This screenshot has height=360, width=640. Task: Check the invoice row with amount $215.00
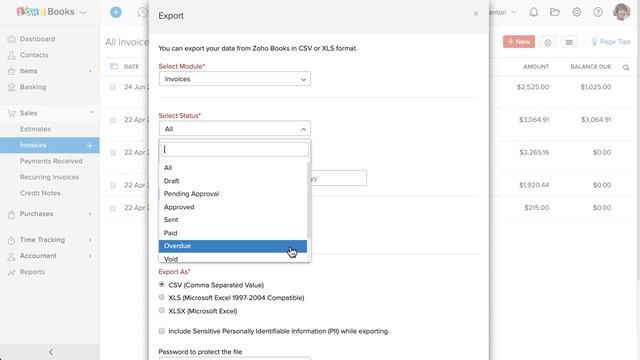coord(113,208)
